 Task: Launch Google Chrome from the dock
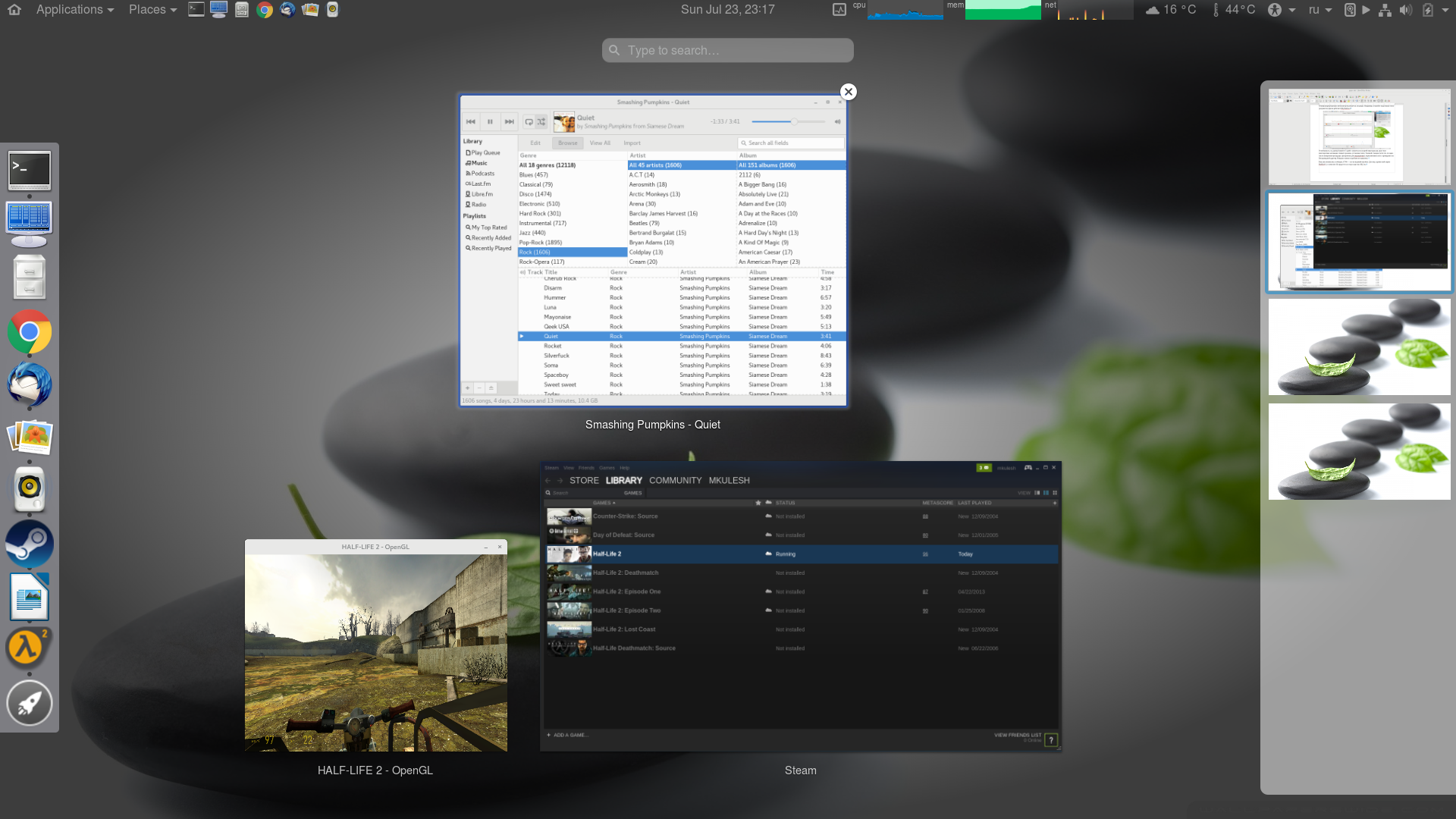coord(30,331)
